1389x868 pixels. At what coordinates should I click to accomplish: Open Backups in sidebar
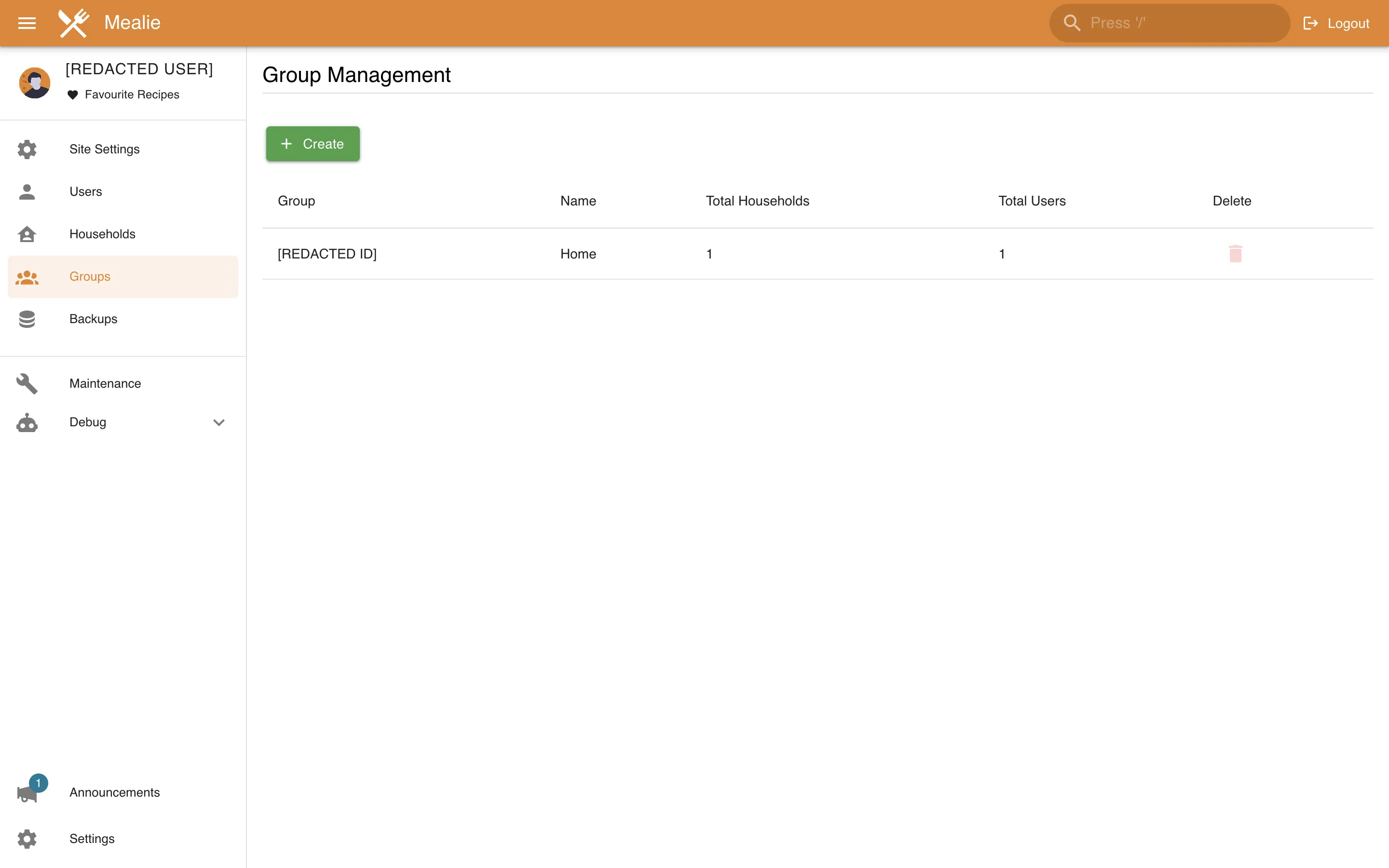coord(123,319)
